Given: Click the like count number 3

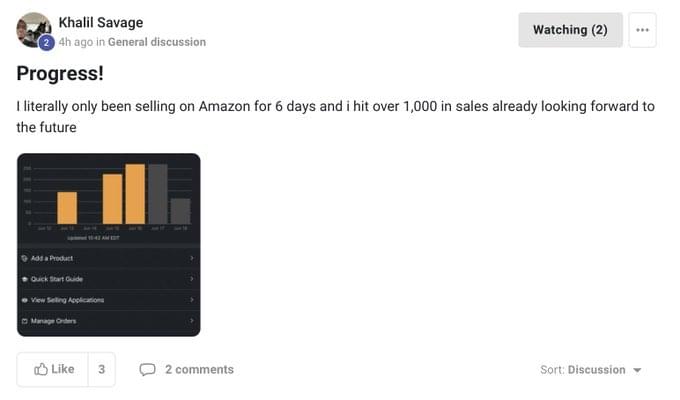Looking at the screenshot, I should [101, 369].
